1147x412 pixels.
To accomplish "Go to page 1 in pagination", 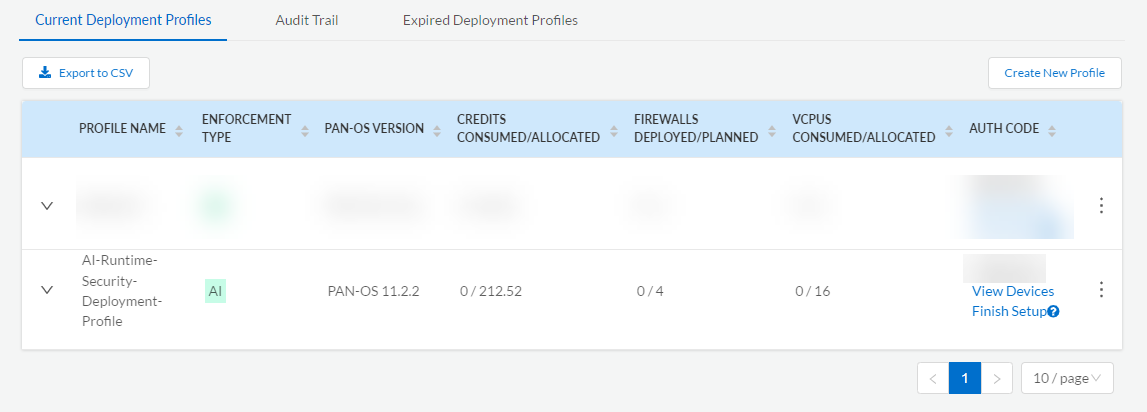I will click(964, 378).
